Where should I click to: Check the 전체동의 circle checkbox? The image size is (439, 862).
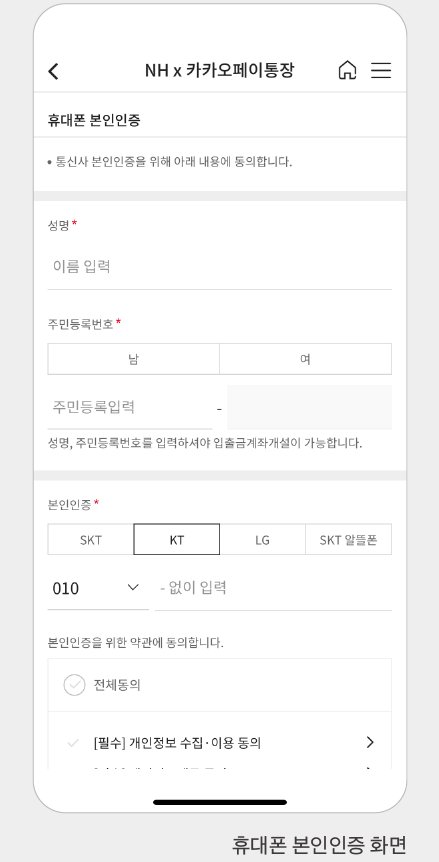point(74,685)
